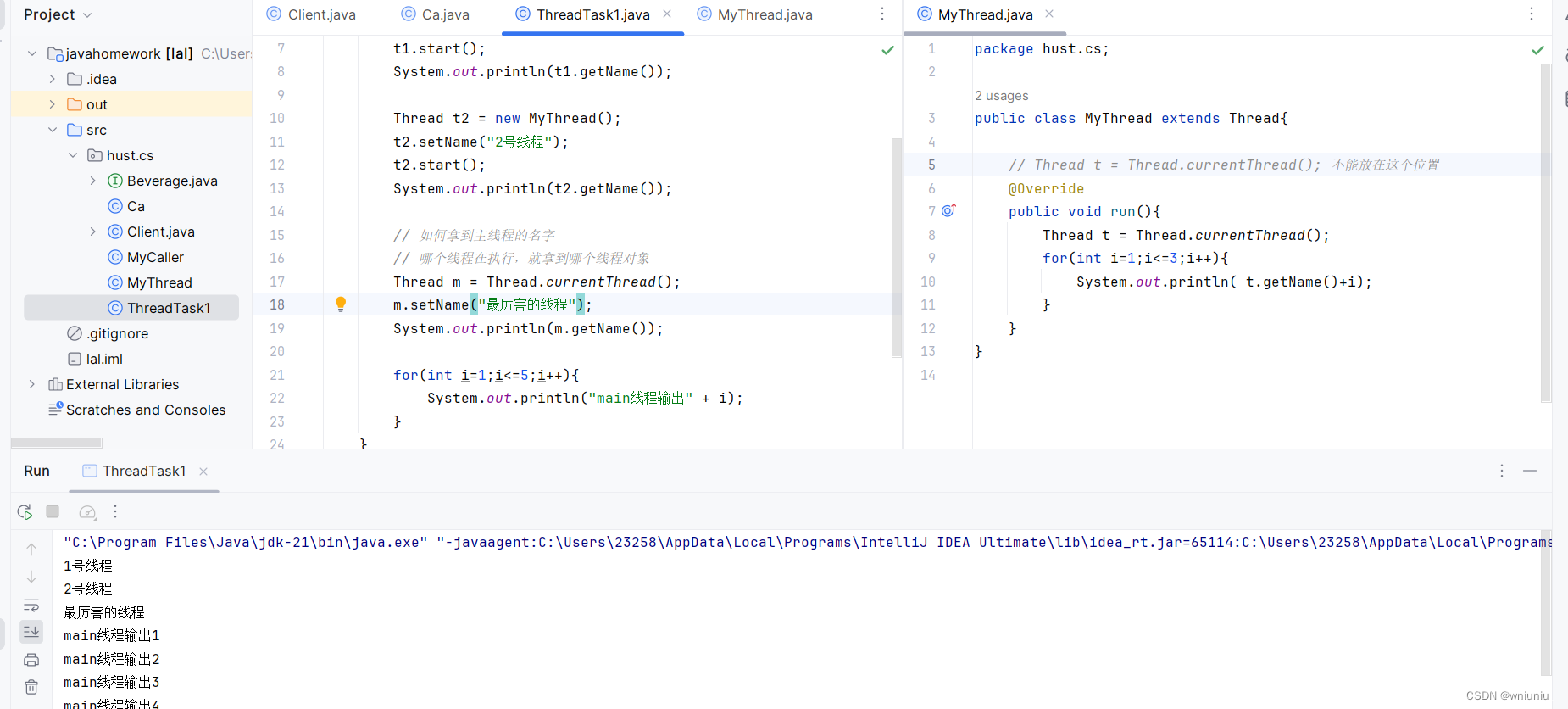Close the right pane MyThread.java tab
The image size is (1568, 709).
point(1049,14)
